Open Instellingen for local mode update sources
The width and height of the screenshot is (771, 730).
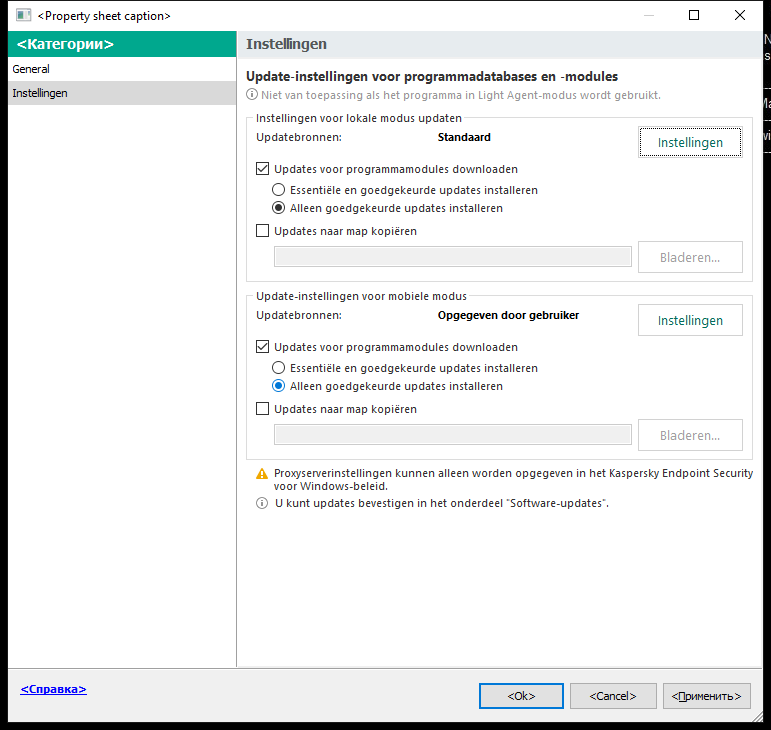coord(690,143)
